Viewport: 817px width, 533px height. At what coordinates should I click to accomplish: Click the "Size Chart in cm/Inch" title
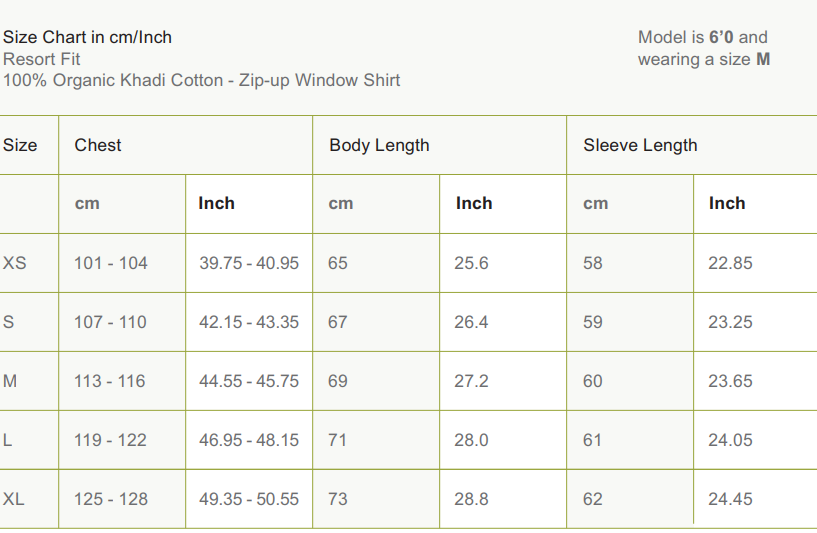(88, 38)
